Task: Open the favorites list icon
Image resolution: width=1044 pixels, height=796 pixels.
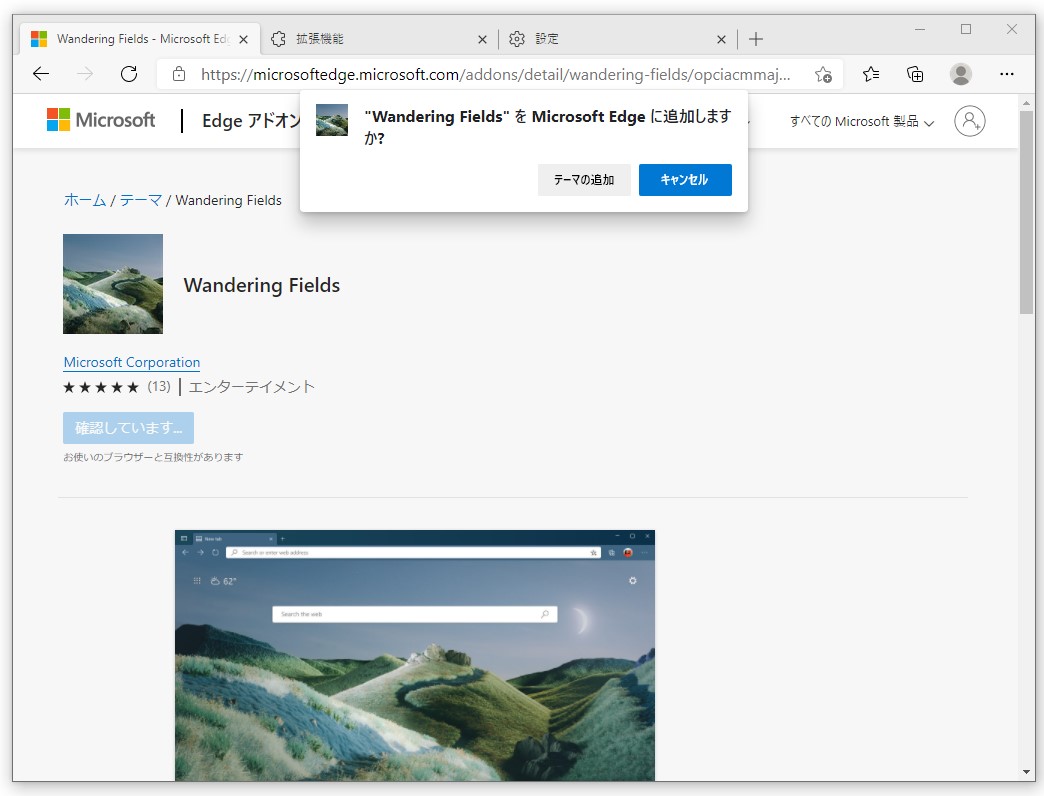Action: pyautogui.click(x=871, y=74)
